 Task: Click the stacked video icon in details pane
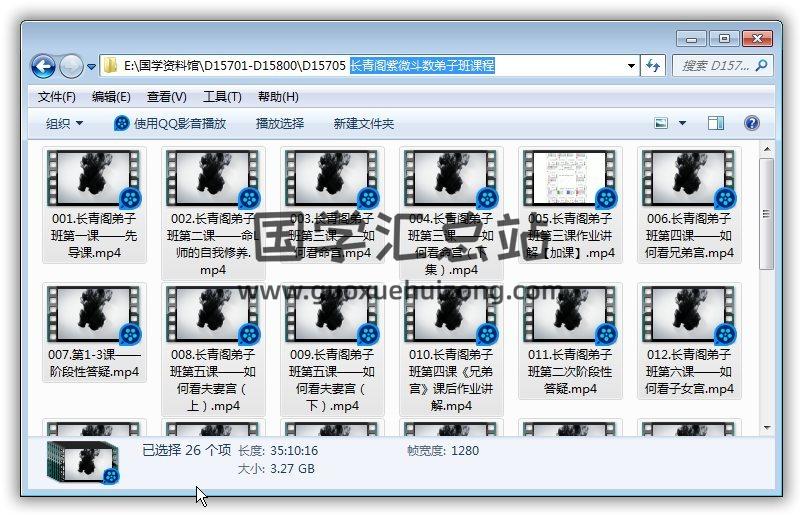(x=83, y=462)
